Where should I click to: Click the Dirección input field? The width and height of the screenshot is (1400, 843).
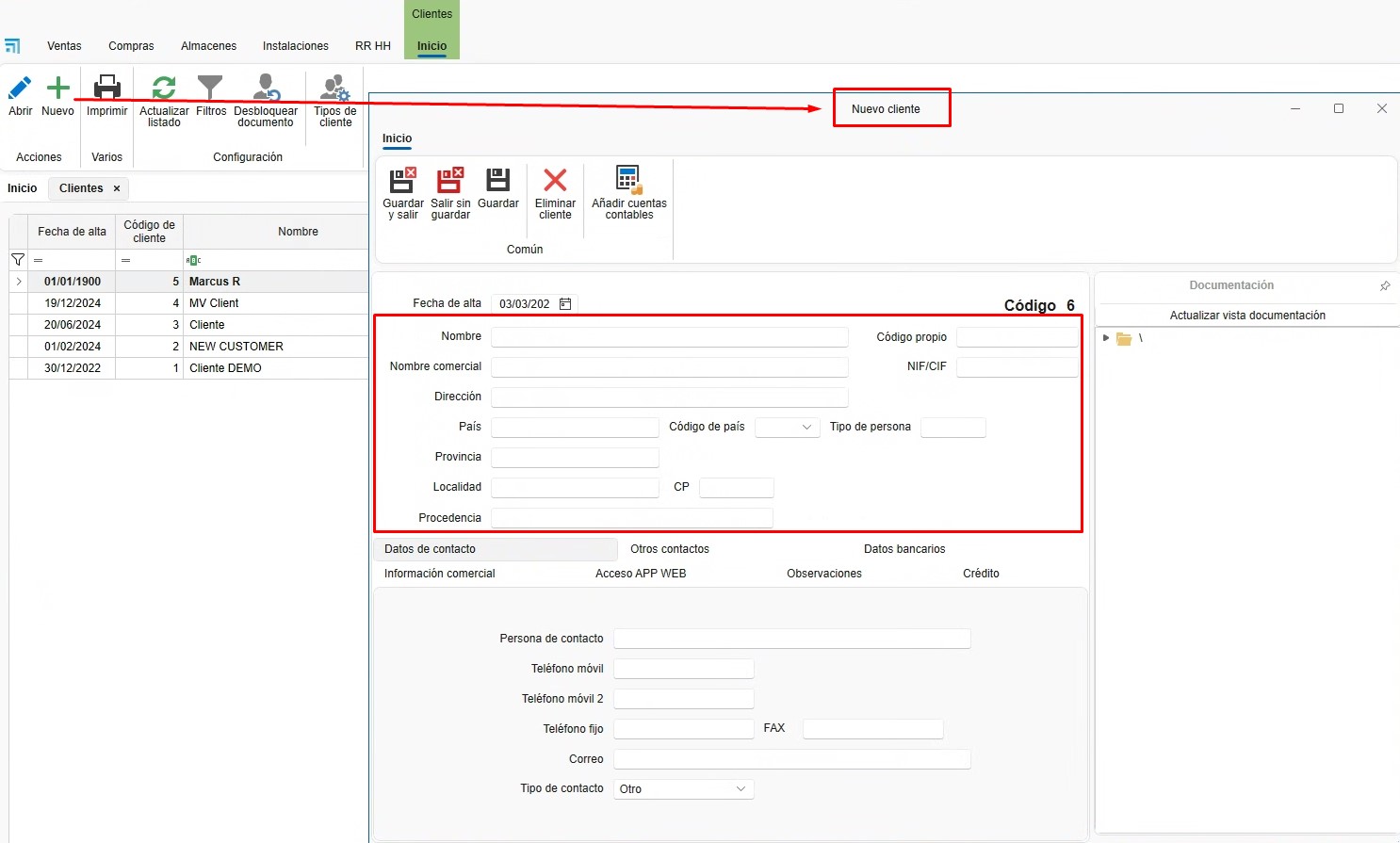coord(670,397)
